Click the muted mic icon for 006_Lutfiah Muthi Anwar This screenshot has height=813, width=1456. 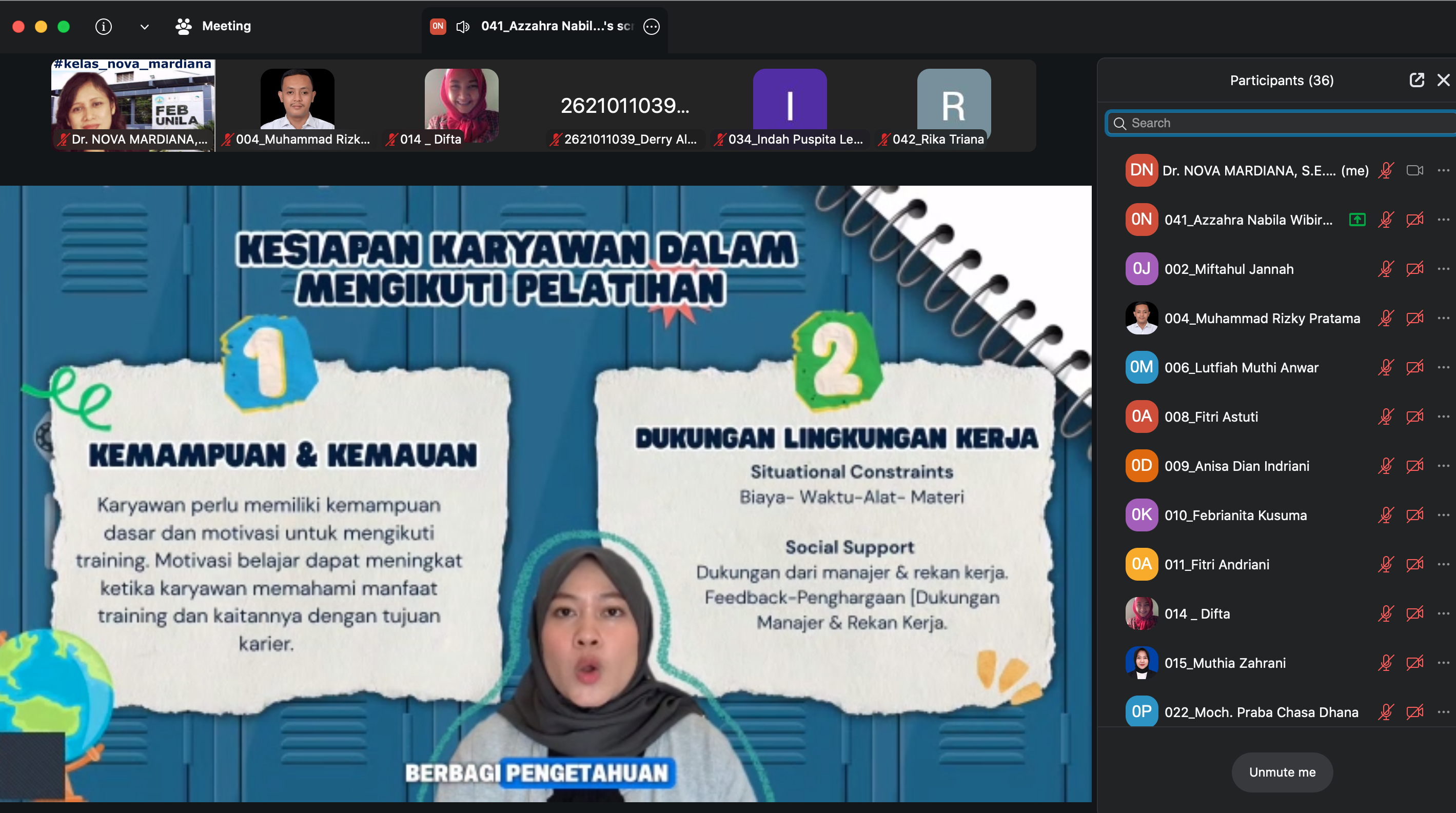(x=1386, y=367)
